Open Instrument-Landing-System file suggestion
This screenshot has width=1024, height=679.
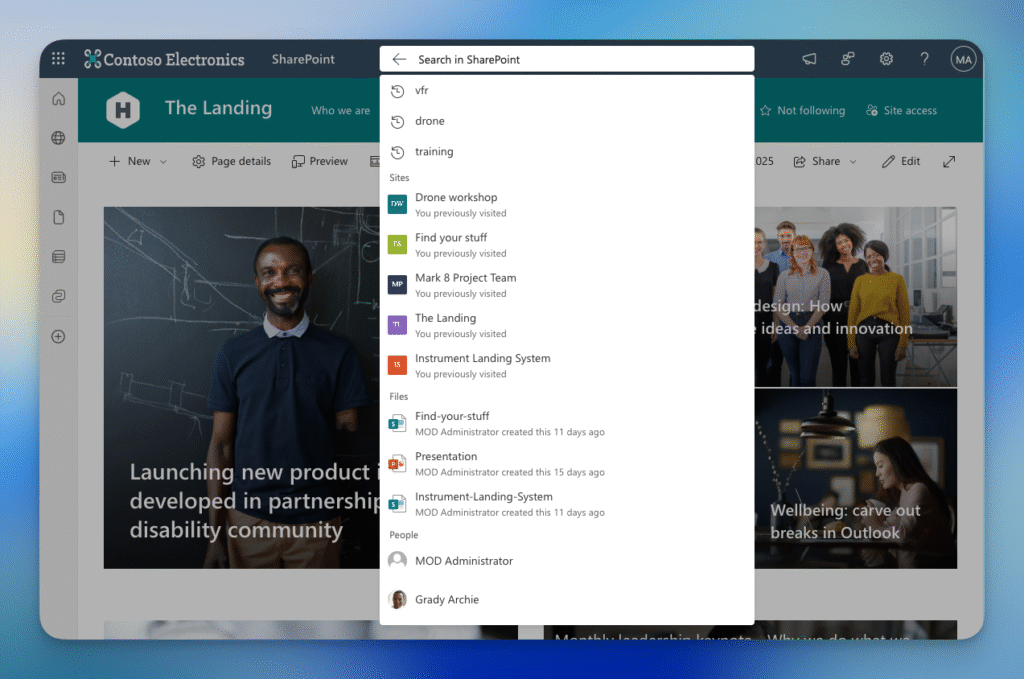click(x=566, y=504)
